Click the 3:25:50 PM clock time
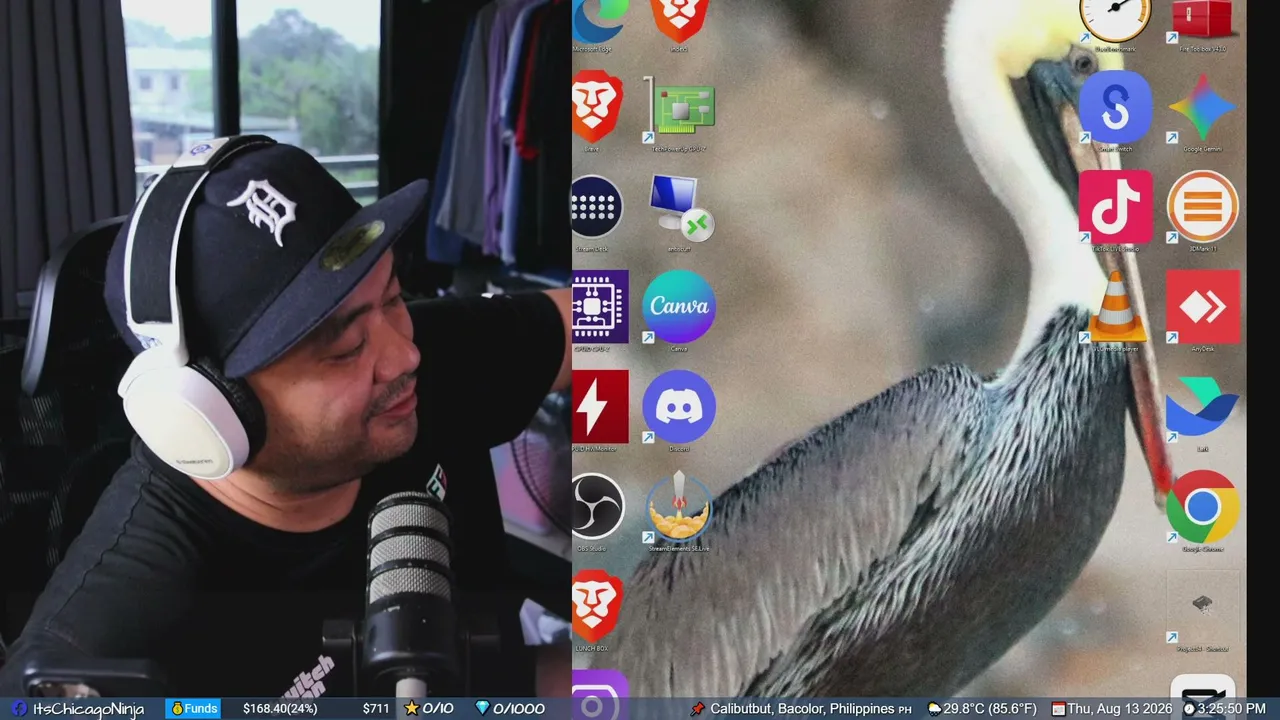Screen dimensions: 1280x720 (x=1229, y=709)
